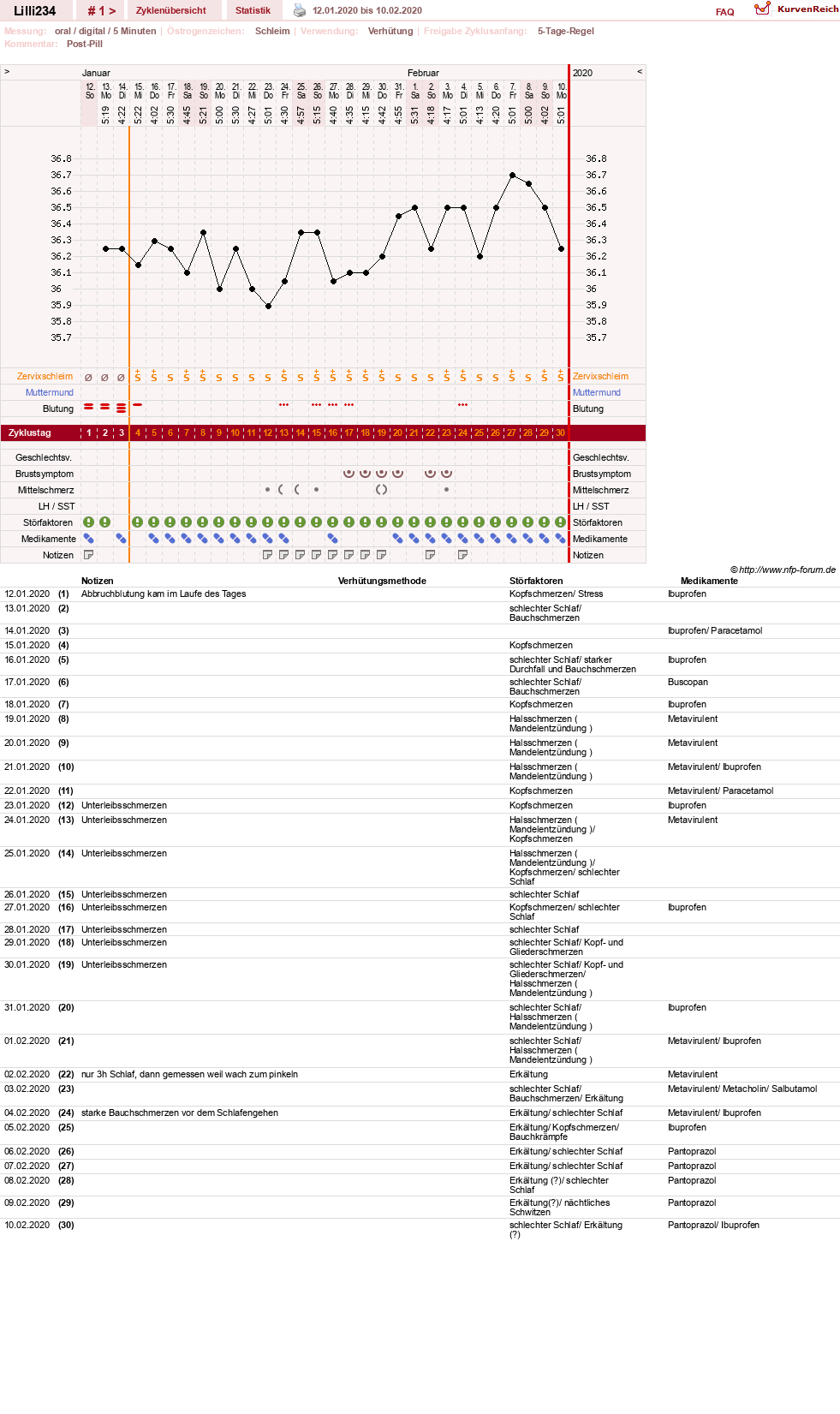
Task: Expand the chart with the top-left > arrow
Action: tap(7, 71)
